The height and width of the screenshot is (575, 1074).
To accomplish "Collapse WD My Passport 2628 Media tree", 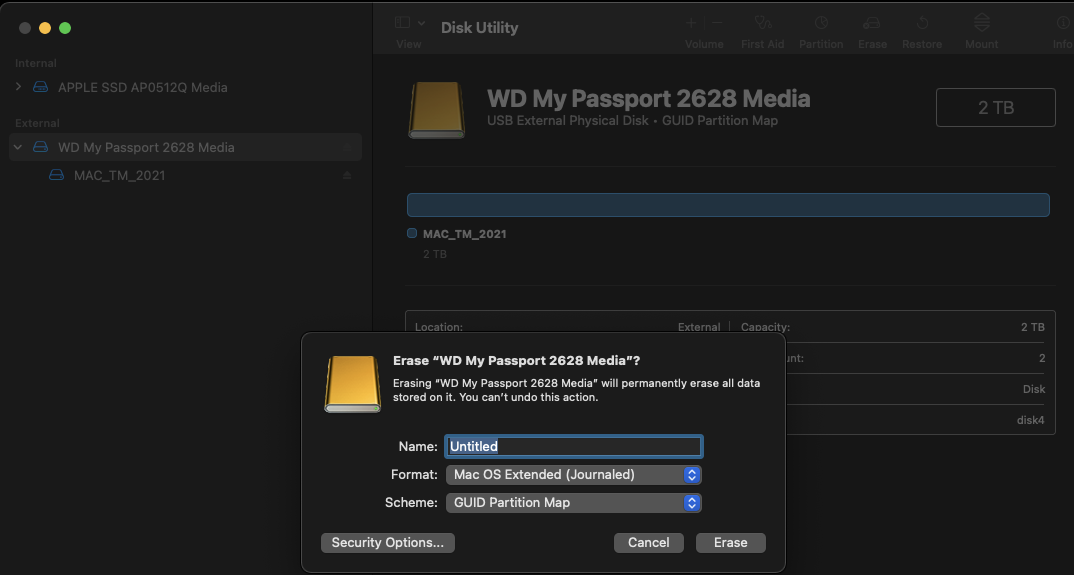I will click(x=18, y=147).
